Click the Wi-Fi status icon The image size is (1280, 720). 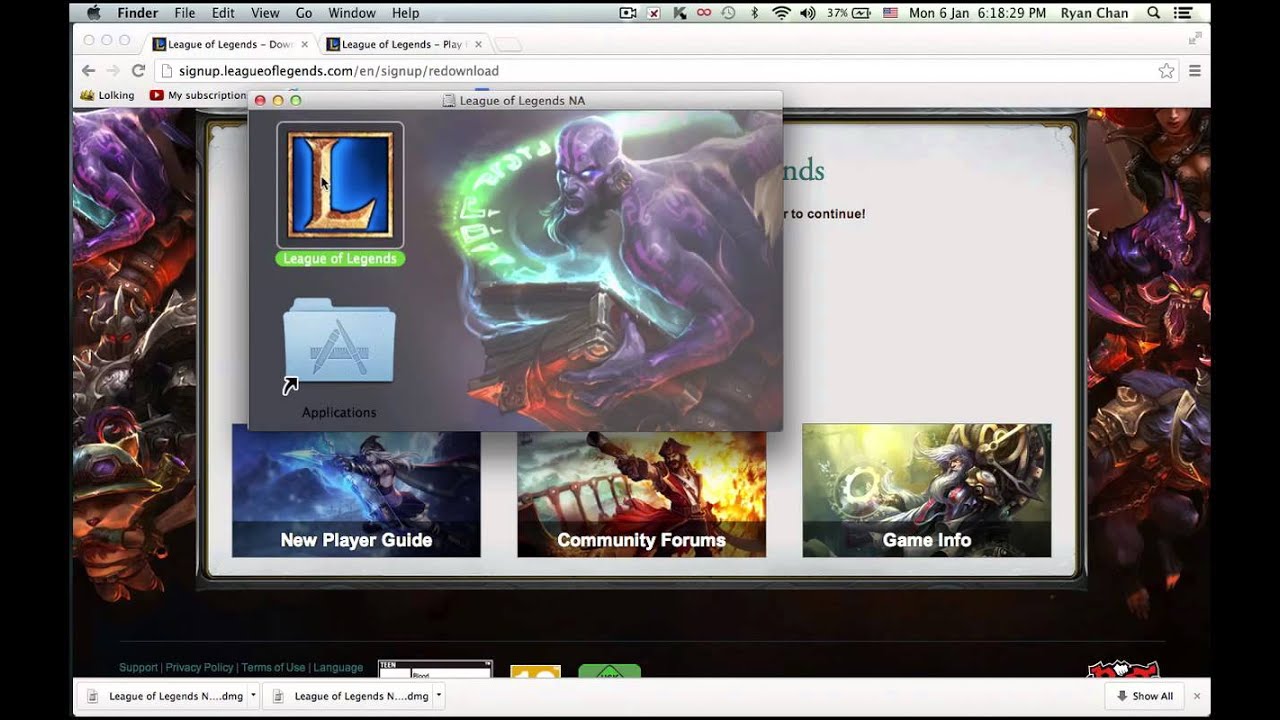click(781, 13)
